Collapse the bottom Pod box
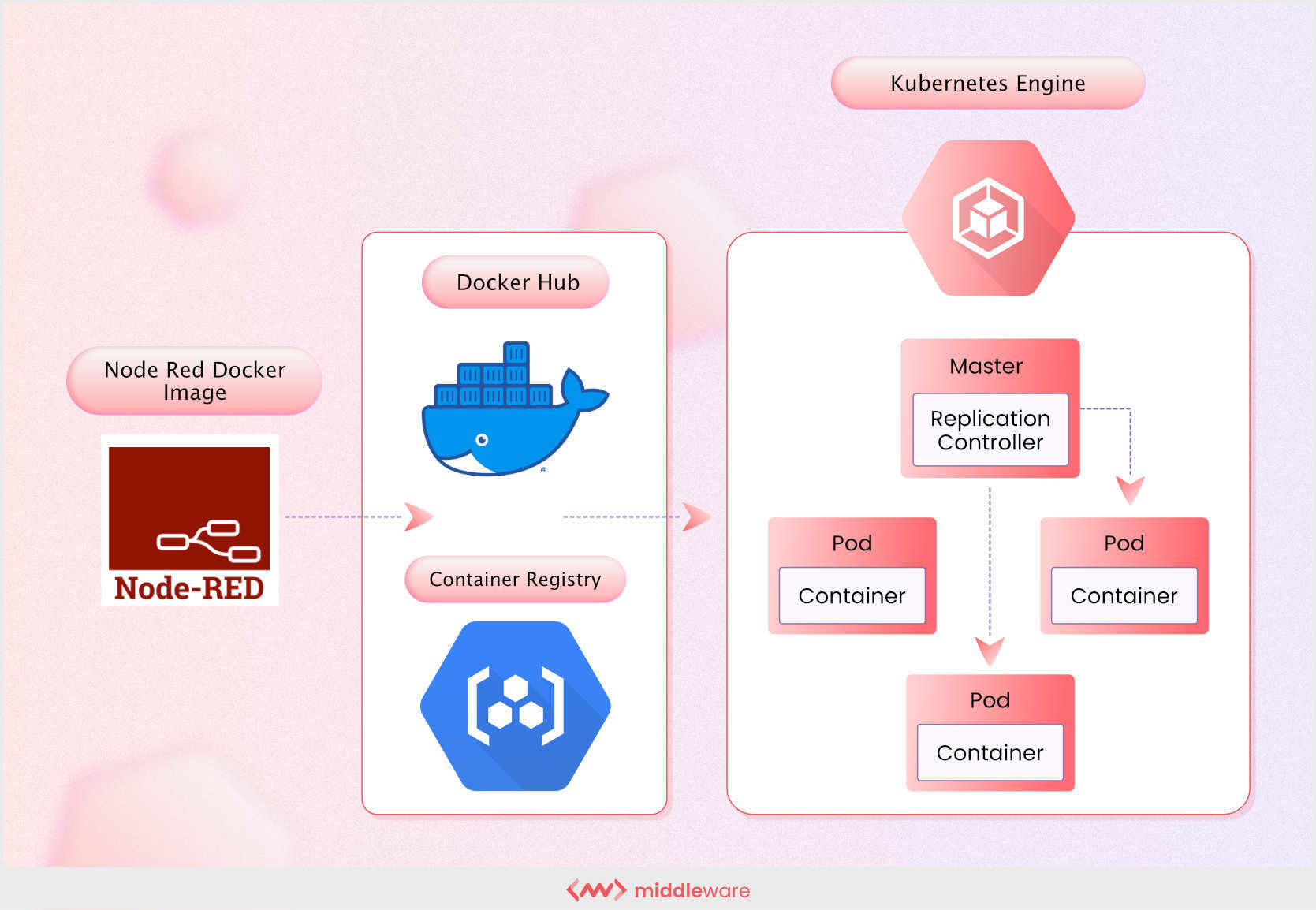 coord(989,700)
